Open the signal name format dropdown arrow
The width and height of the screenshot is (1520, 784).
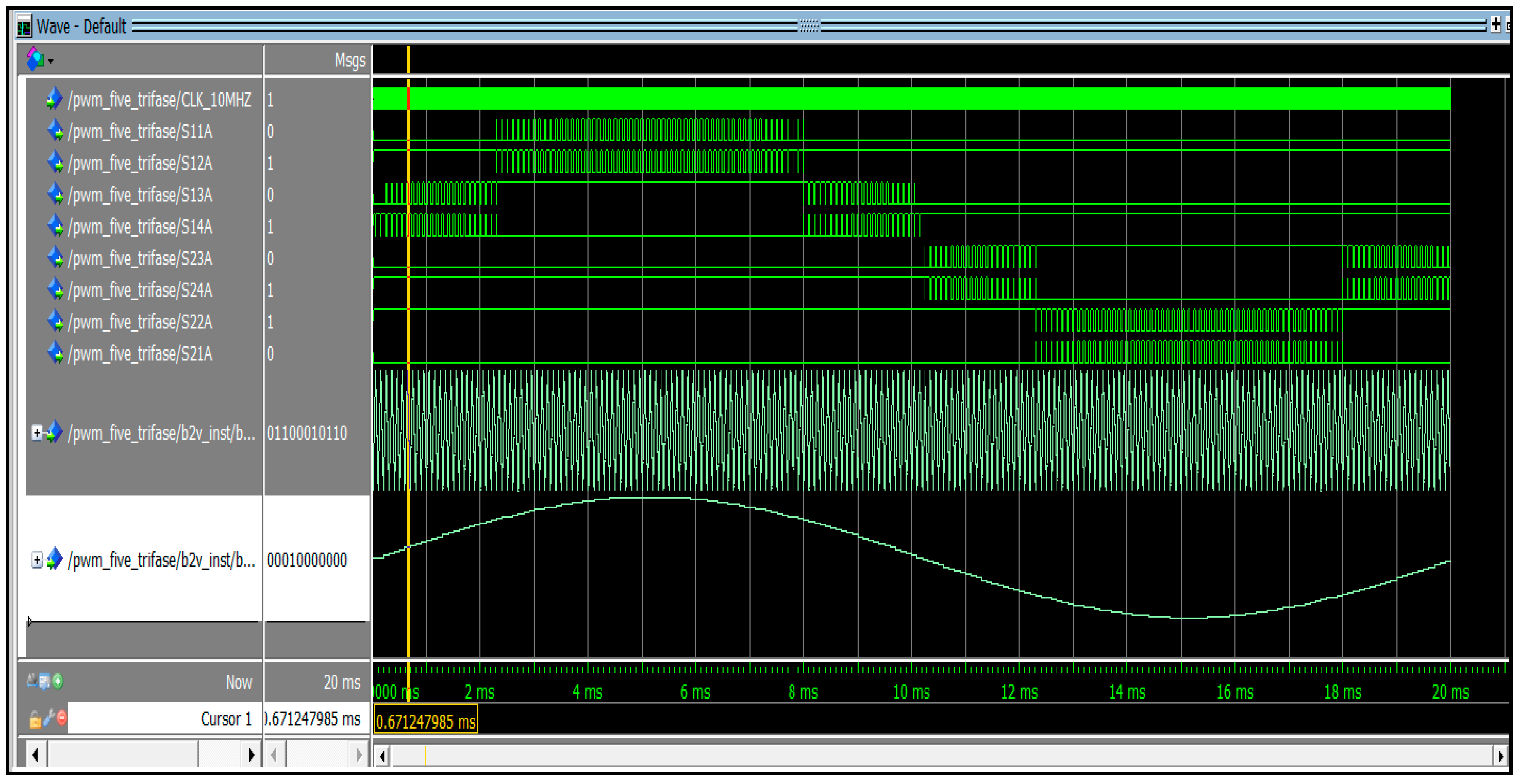(51, 61)
